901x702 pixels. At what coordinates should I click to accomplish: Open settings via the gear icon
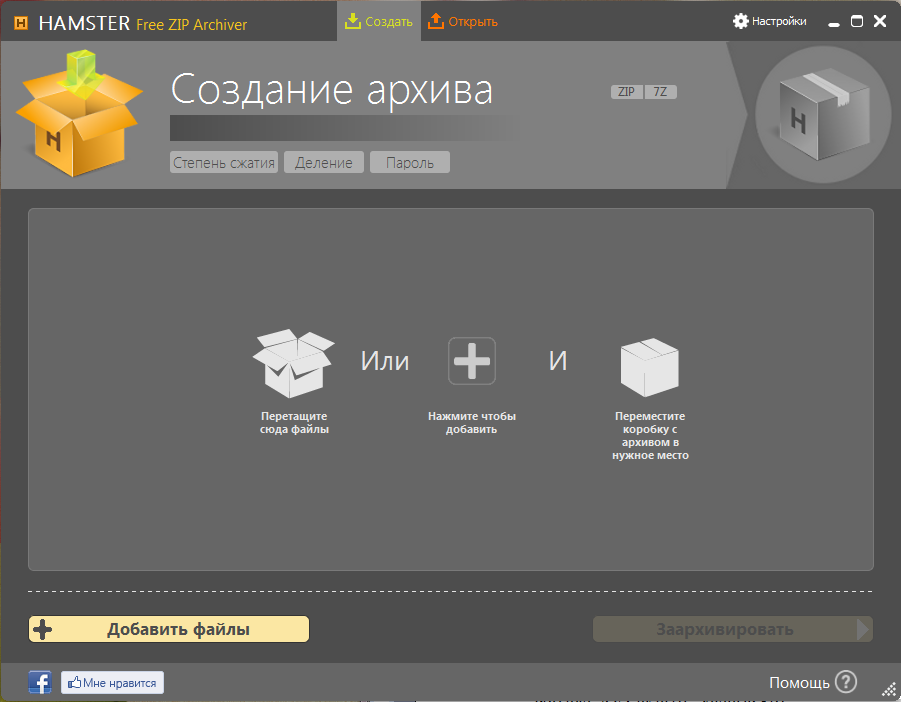[741, 21]
